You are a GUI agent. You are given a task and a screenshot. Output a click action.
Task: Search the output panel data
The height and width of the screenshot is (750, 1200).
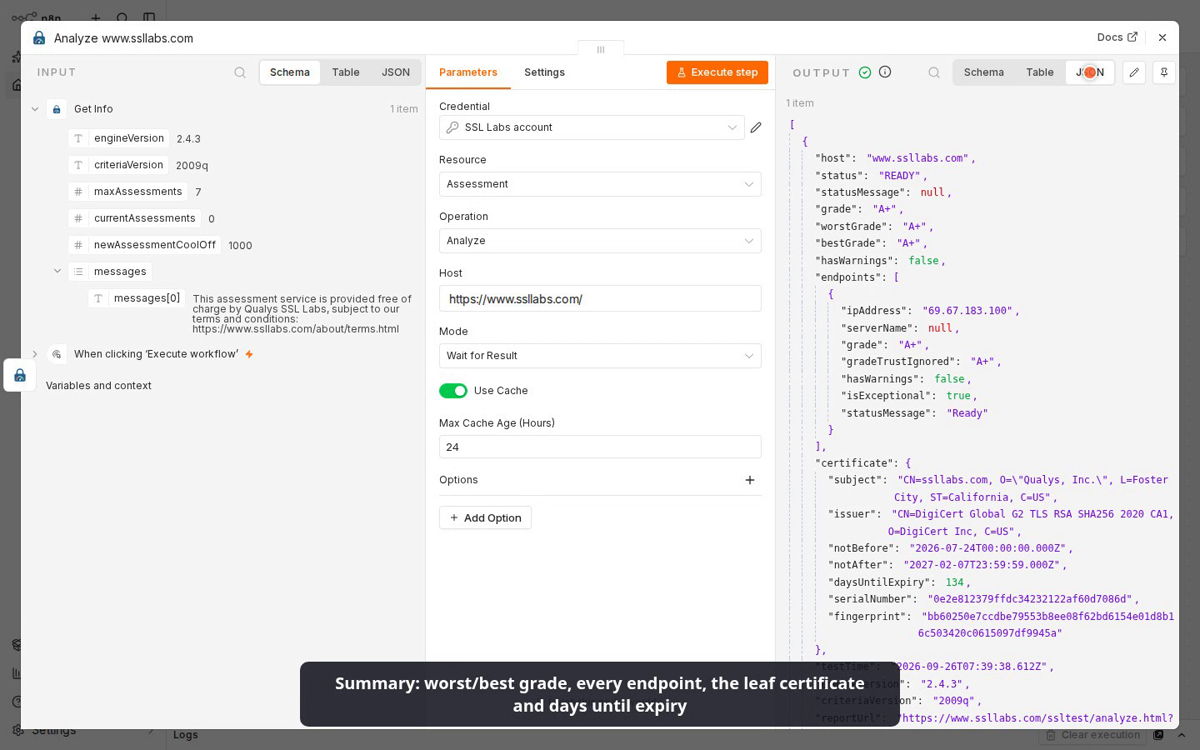click(x=934, y=72)
